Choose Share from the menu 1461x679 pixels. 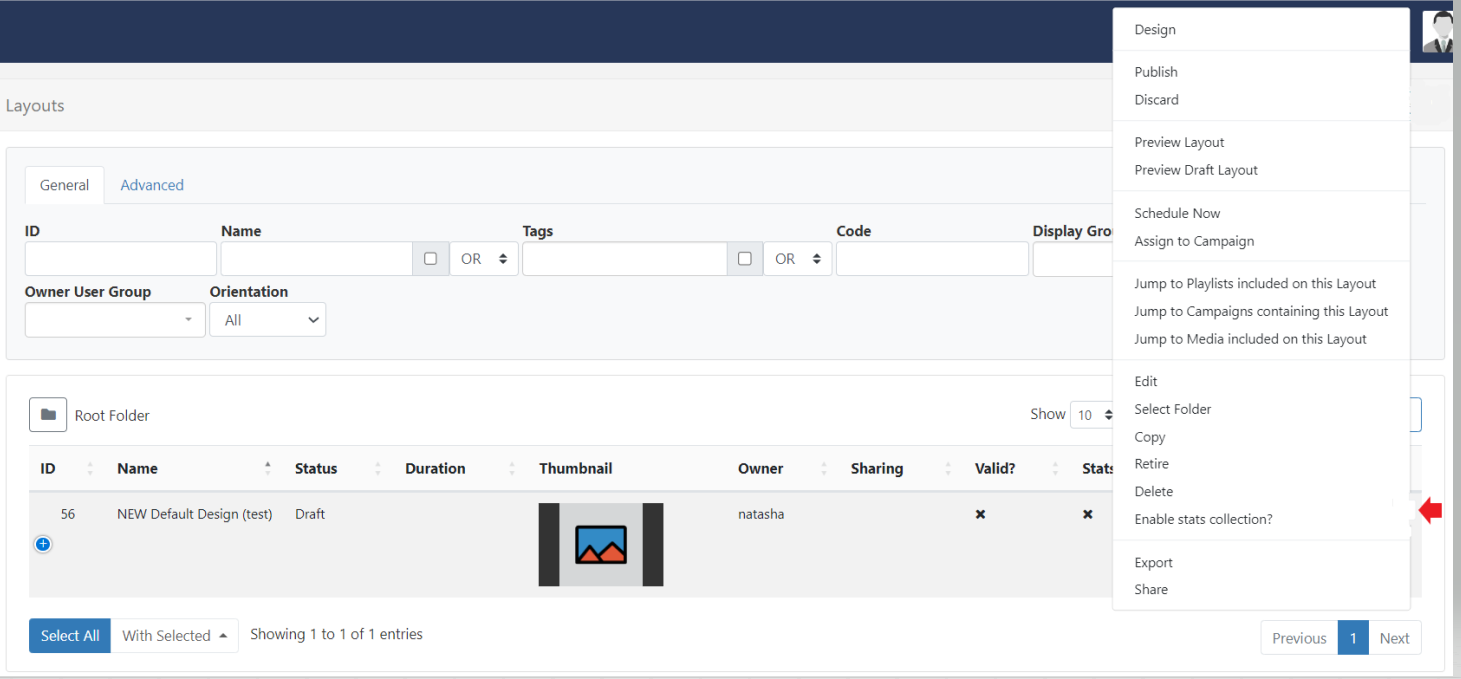(x=1151, y=589)
